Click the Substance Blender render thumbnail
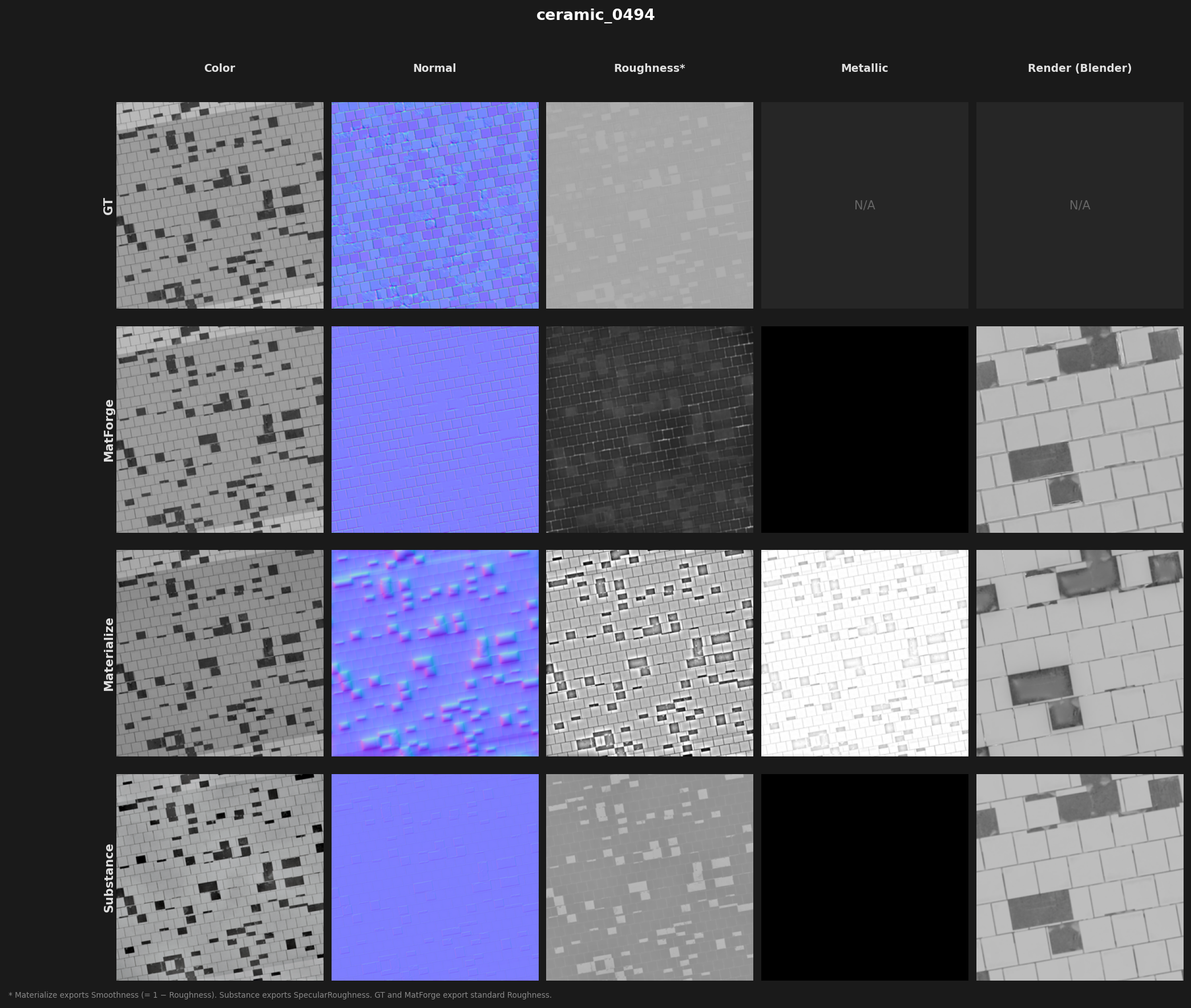Screen dimensions: 1191x1008 coord(1080,877)
